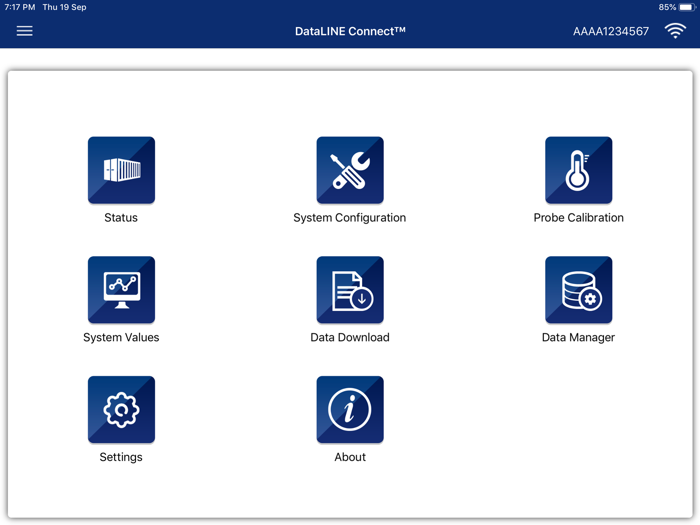Tap the battery indicator in status bar
This screenshot has width=700, height=525.
(x=687, y=7)
